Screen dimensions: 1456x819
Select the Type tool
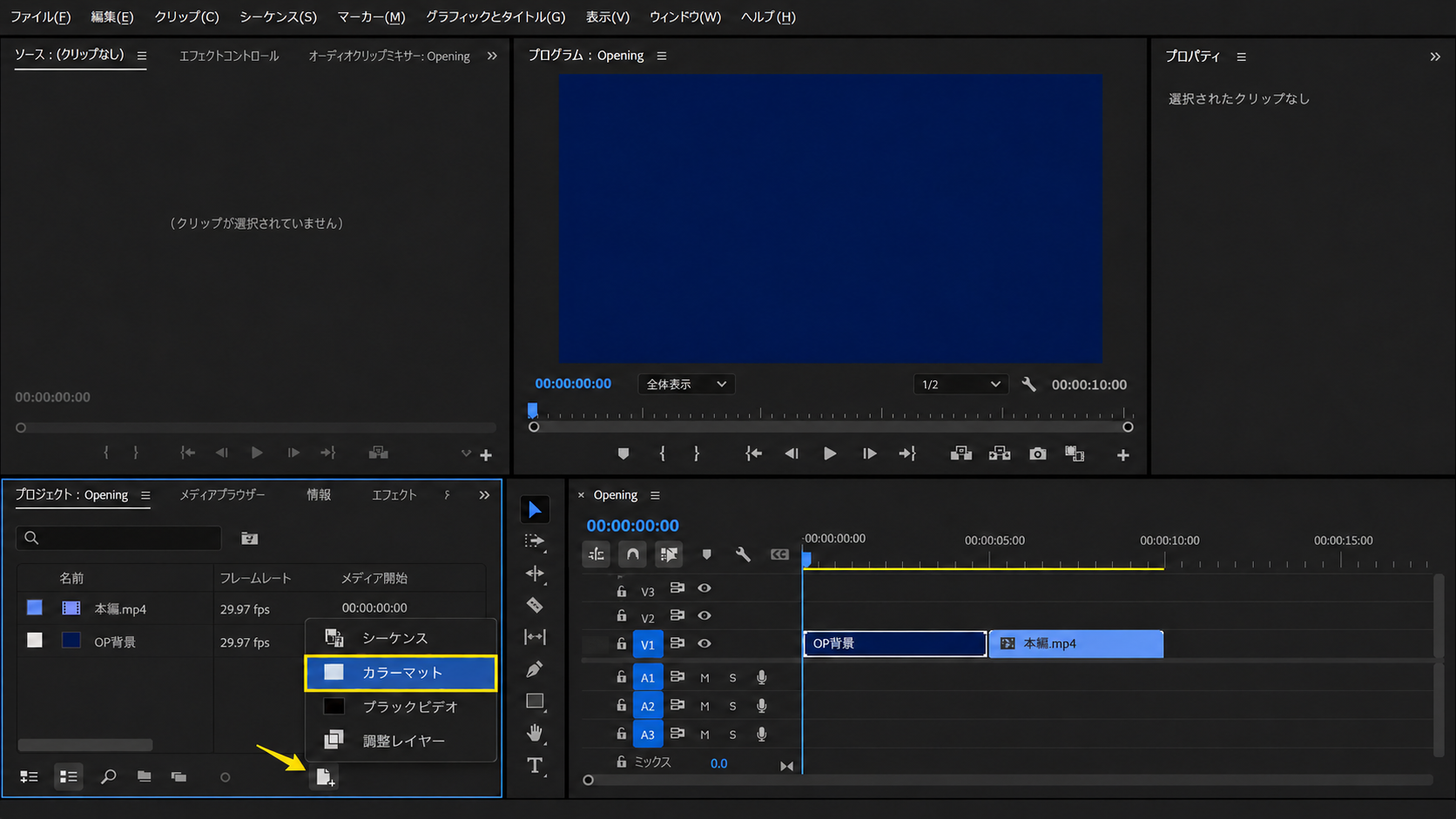click(535, 766)
